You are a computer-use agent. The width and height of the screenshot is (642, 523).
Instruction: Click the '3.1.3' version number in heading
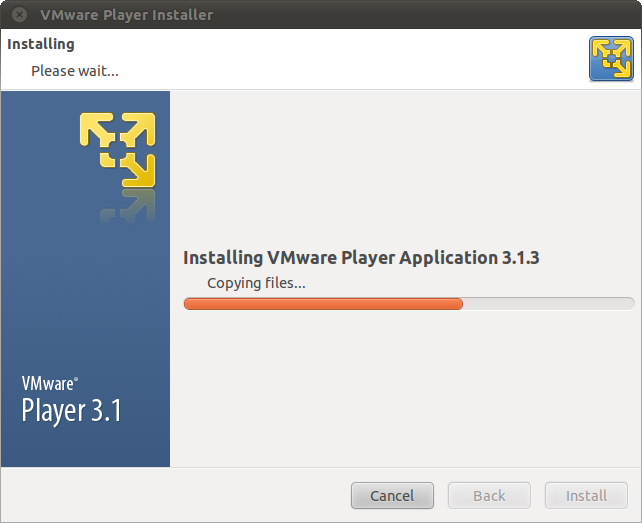coord(520,258)
